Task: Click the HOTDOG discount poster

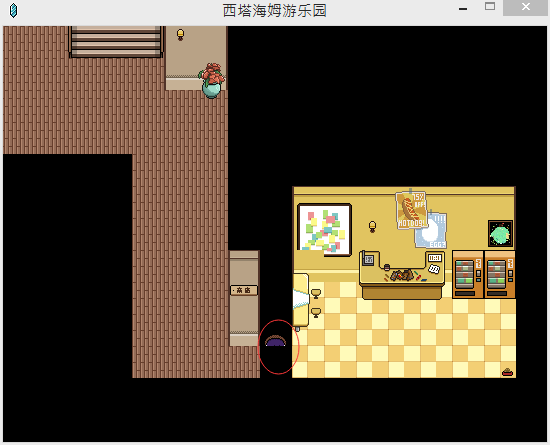Action: point(411,210)
